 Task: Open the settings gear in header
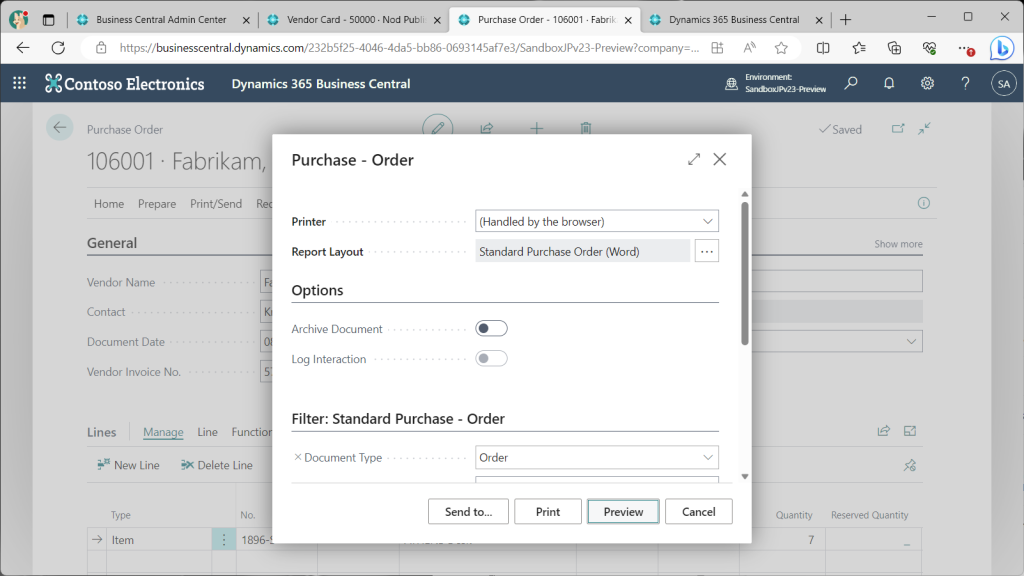(927, 83)
